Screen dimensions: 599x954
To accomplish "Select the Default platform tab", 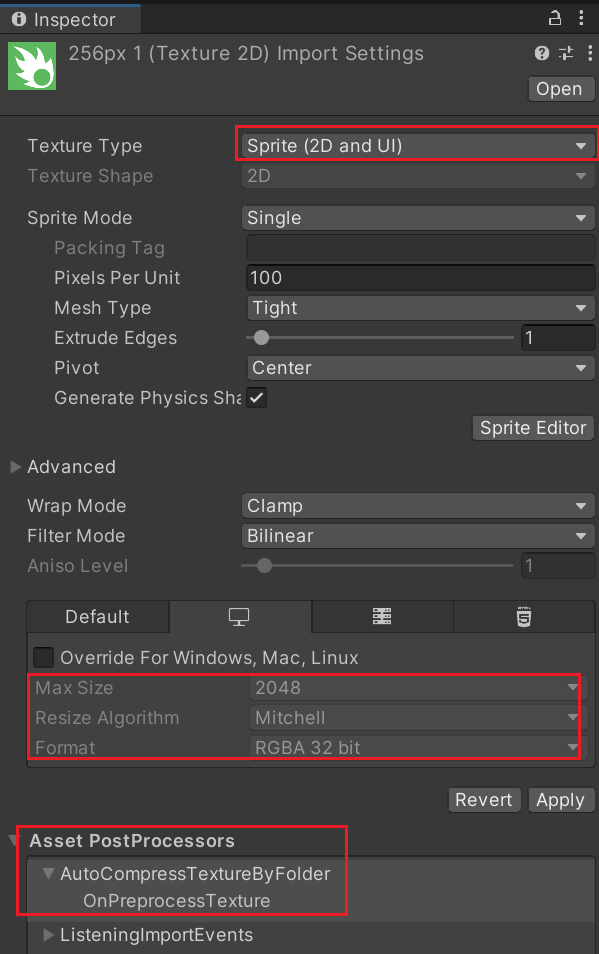I will 98,616.
